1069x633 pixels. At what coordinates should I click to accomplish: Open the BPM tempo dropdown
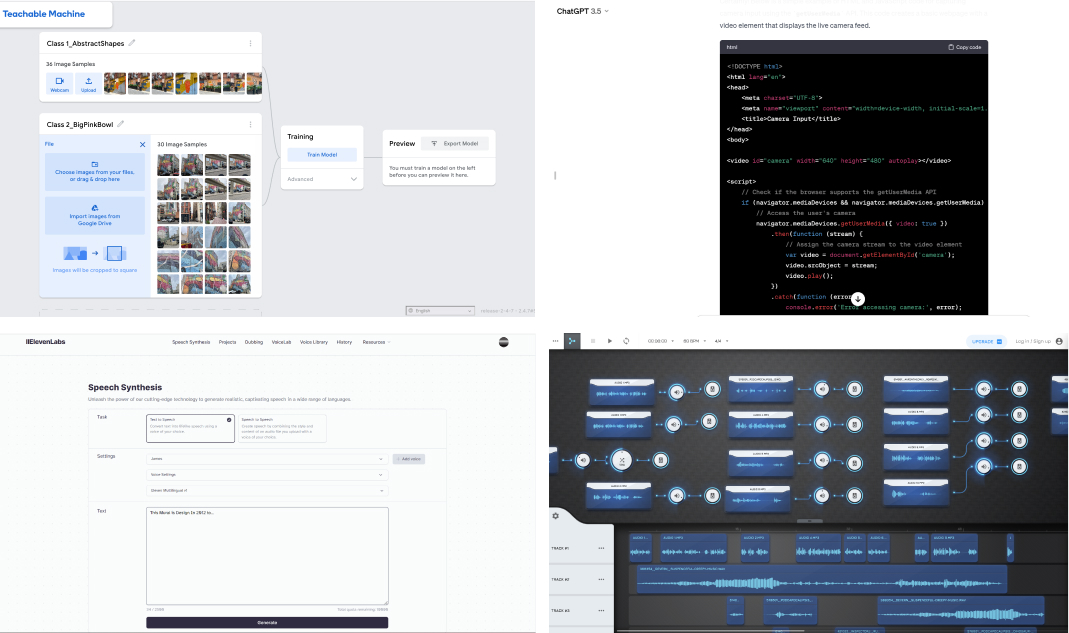pos(695,341)
